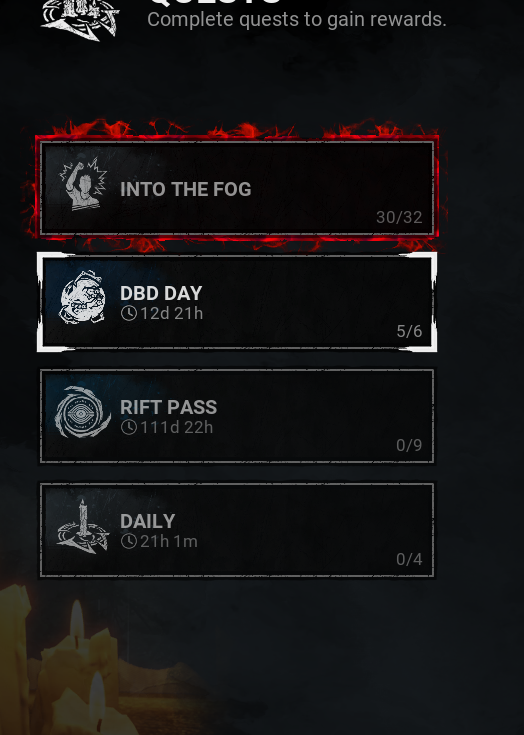524x735 pixels.
Task: Click the clock icon beside 21h 1m
Action: tap(128, 541)
